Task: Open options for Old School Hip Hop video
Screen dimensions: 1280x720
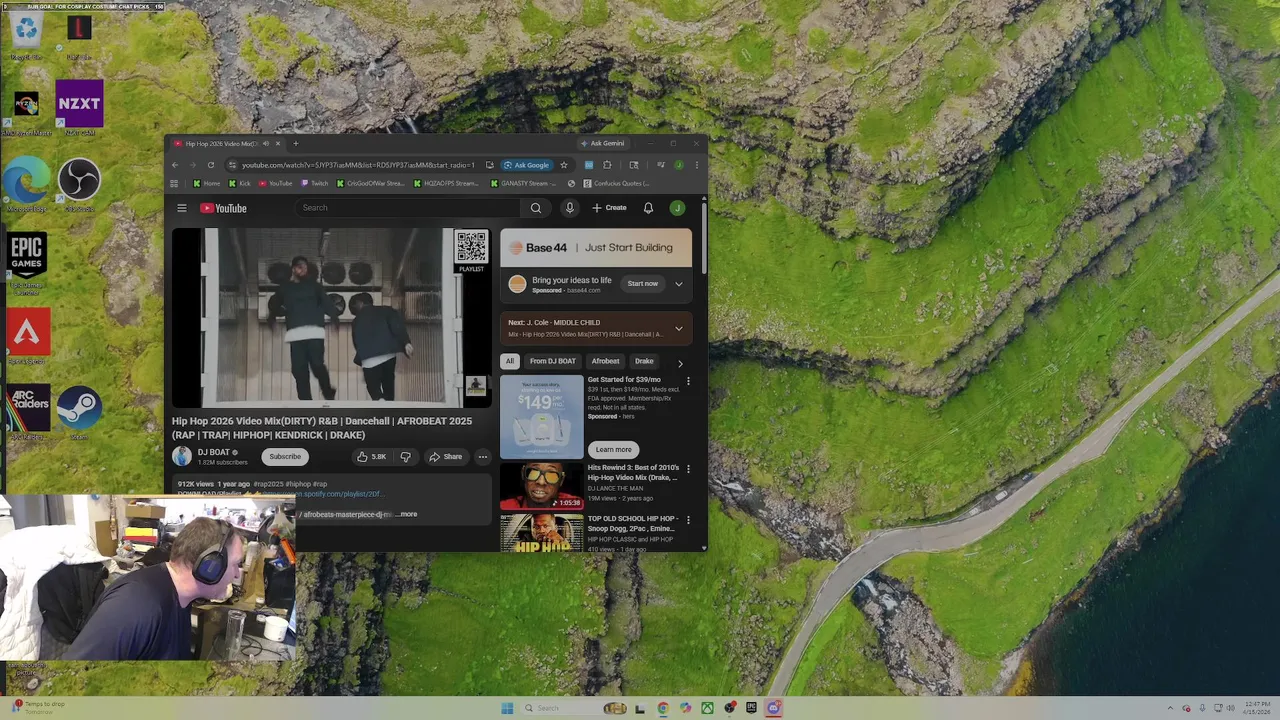Action: [688, 520]
